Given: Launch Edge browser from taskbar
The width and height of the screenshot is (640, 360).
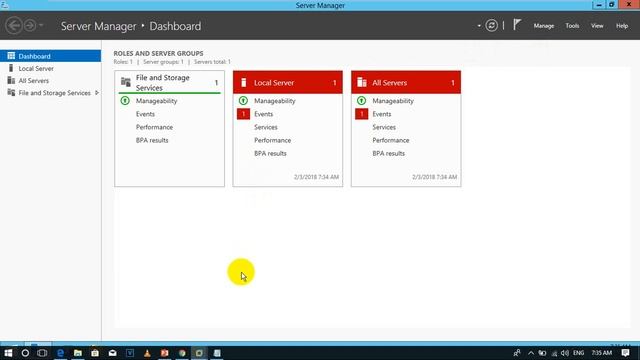Looking at the screenshot, I should (x=60, y=353).
